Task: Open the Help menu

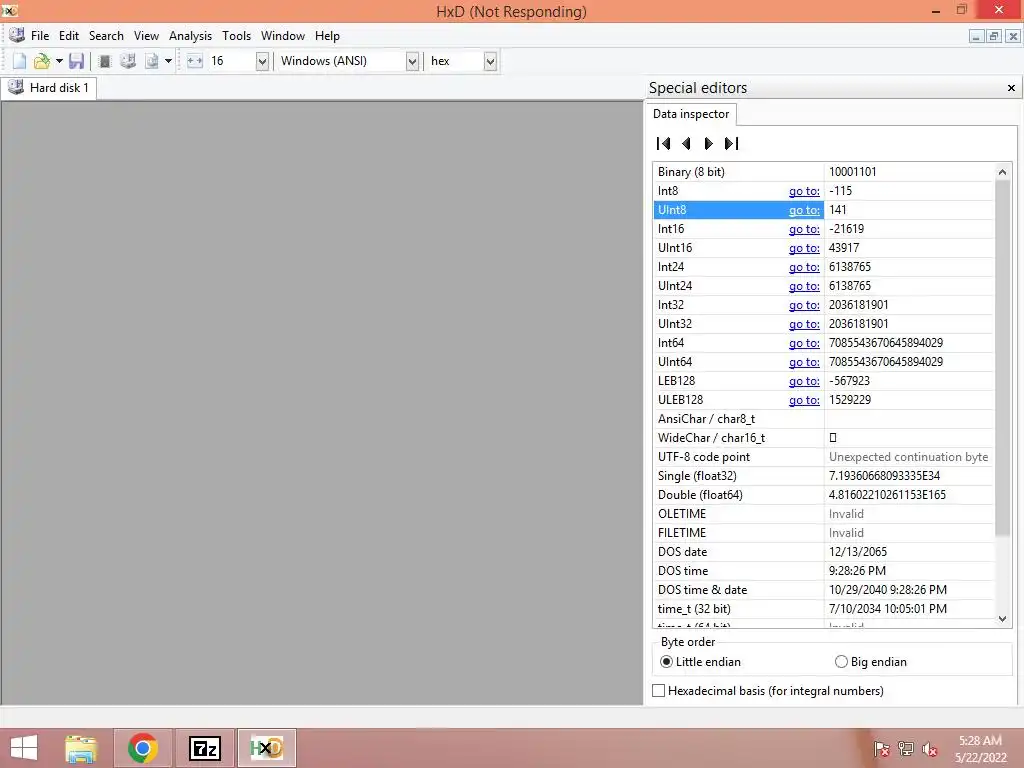Action: click(327, 36)
